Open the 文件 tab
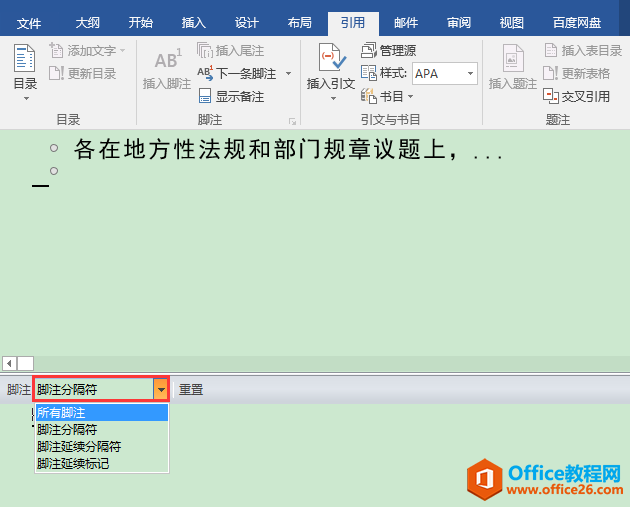 [x=29, y=23]
